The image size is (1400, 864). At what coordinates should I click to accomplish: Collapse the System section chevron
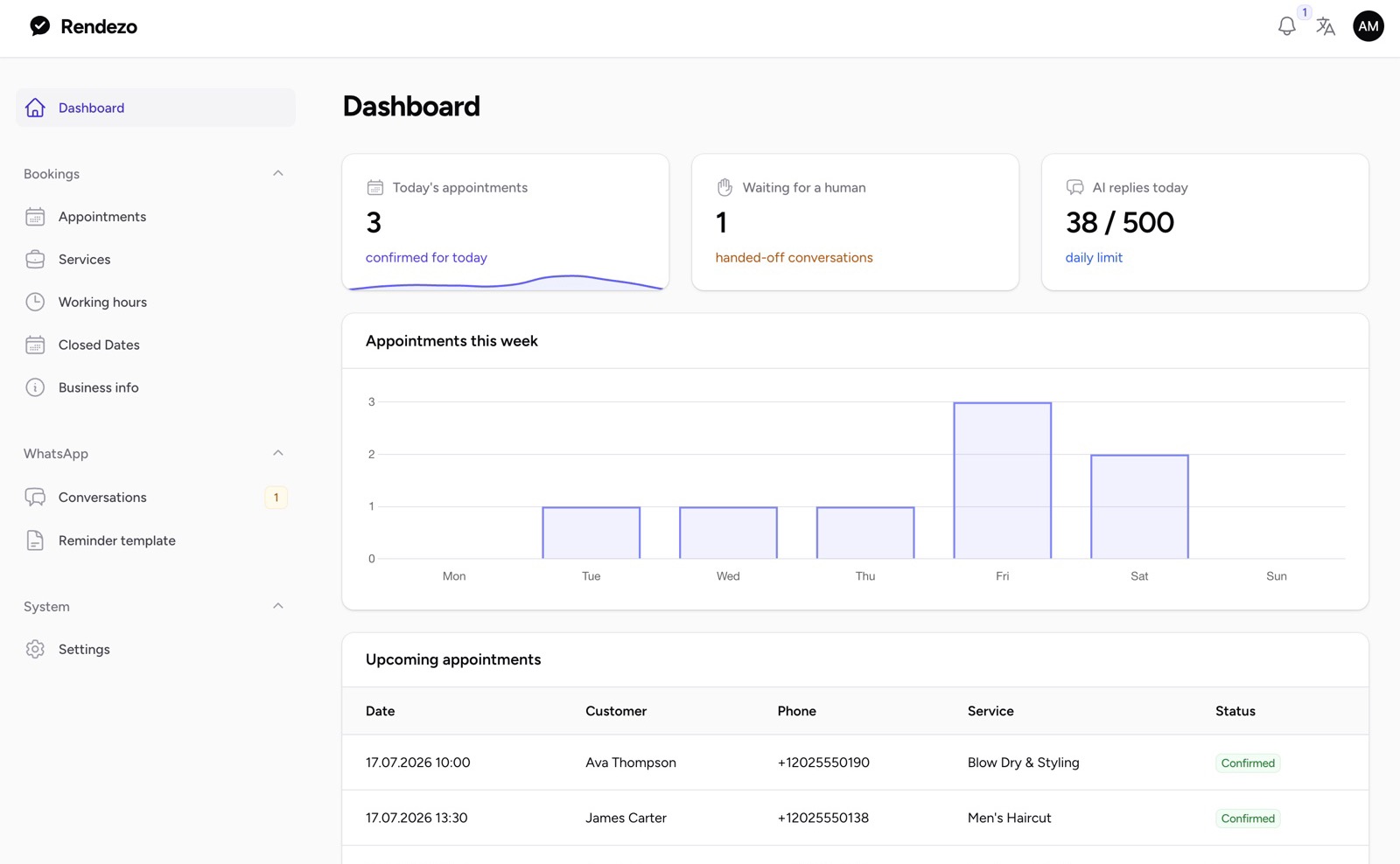tap(278, 606)
